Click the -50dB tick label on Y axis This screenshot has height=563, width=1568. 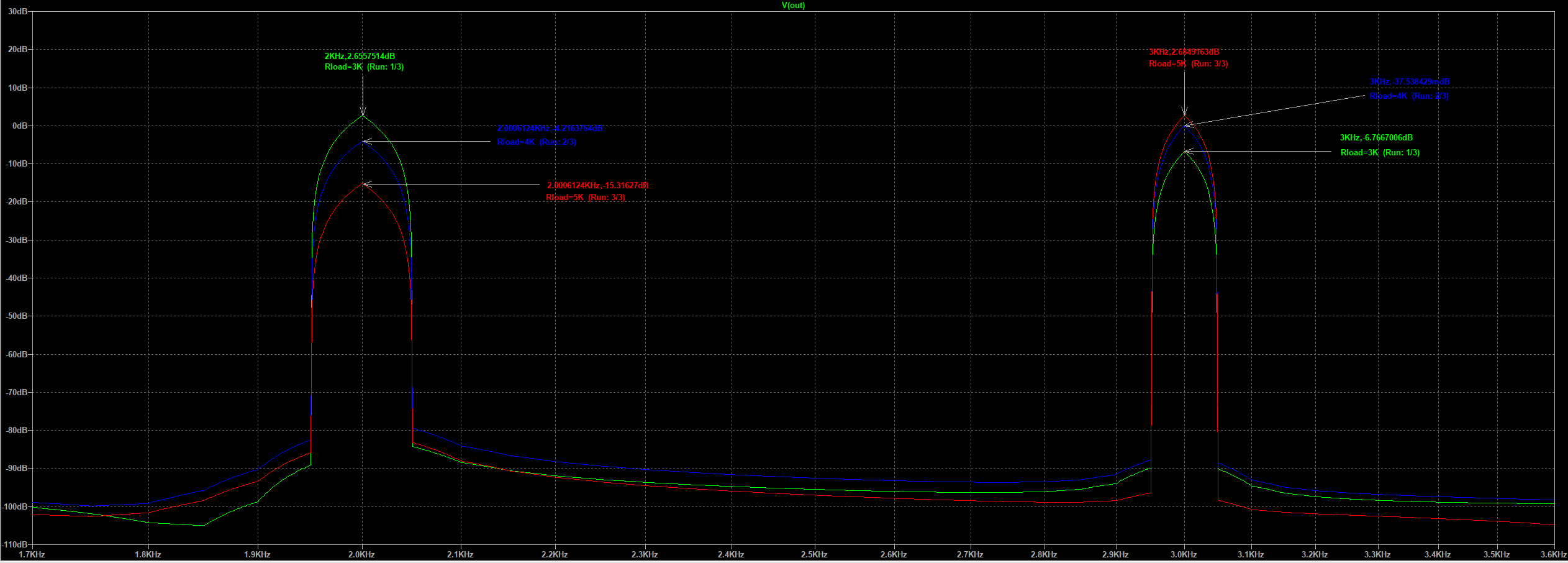pos(17,316)
